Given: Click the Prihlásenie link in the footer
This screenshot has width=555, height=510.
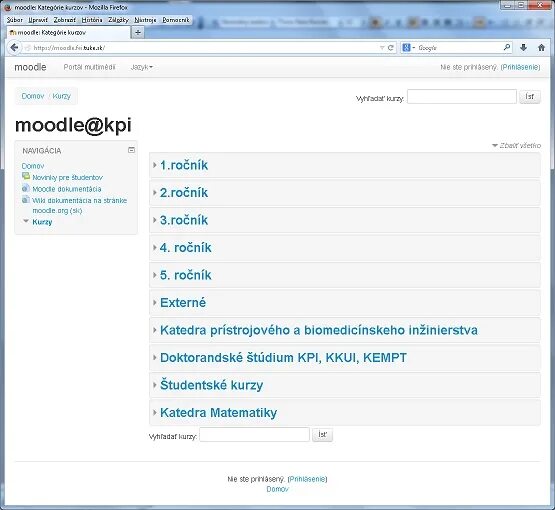Looking at the screenshot, I should [x=307, y=479].
